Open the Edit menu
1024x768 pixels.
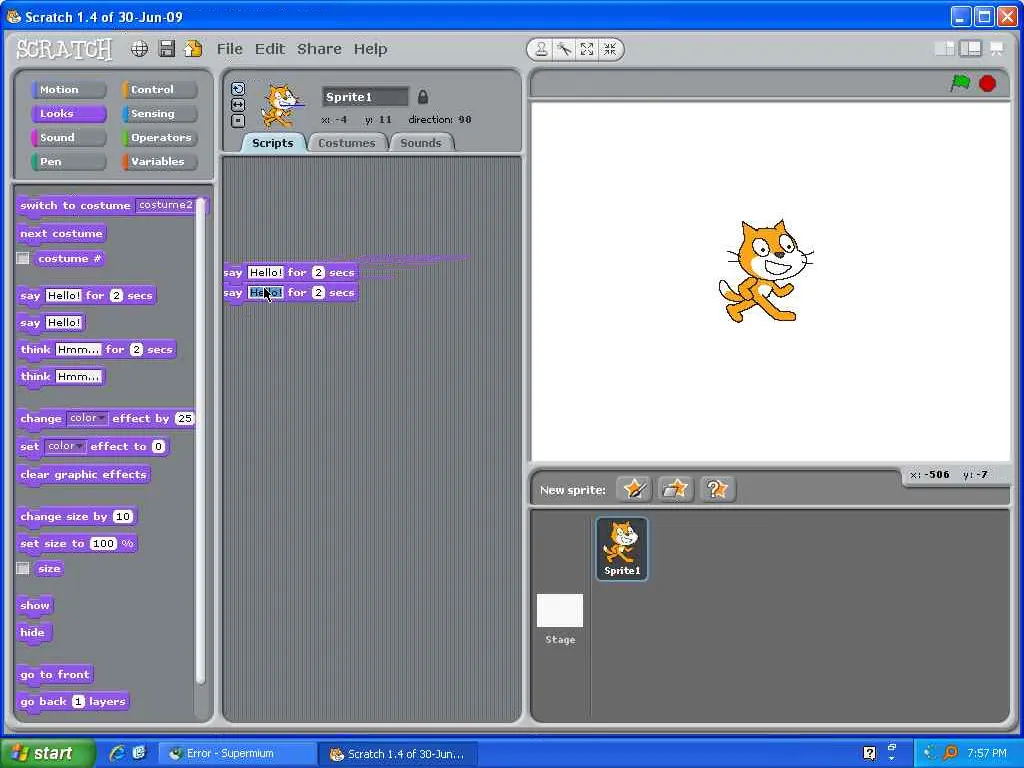270,49
